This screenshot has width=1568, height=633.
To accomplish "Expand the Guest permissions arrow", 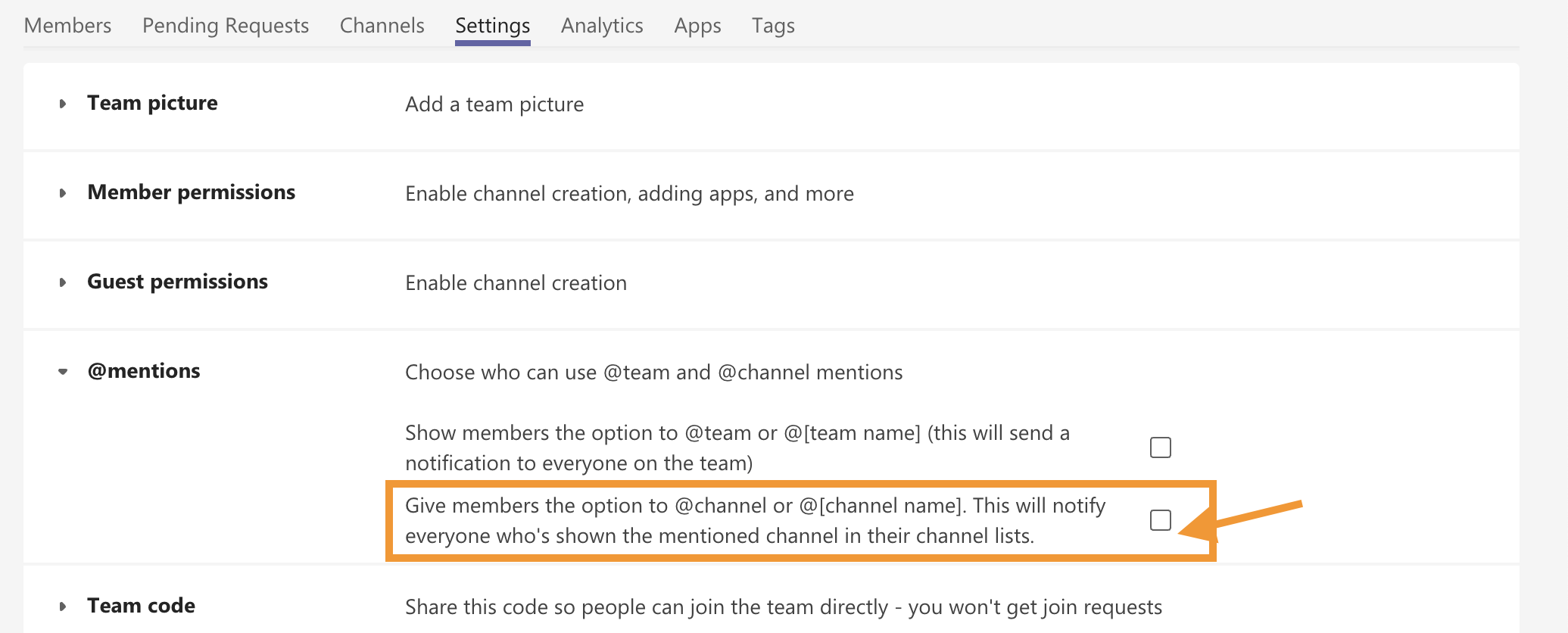I will pos(63,282).
